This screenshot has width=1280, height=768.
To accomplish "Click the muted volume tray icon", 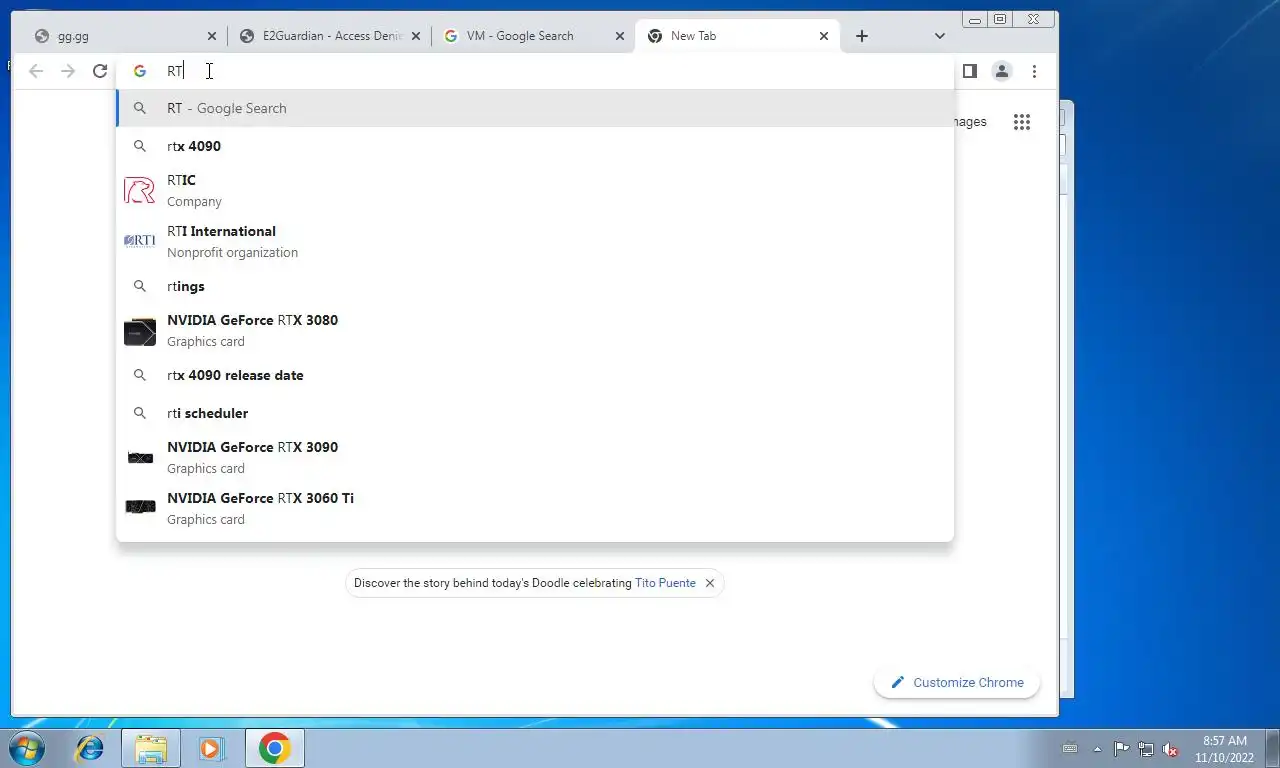I will [x=1170, y=748].
